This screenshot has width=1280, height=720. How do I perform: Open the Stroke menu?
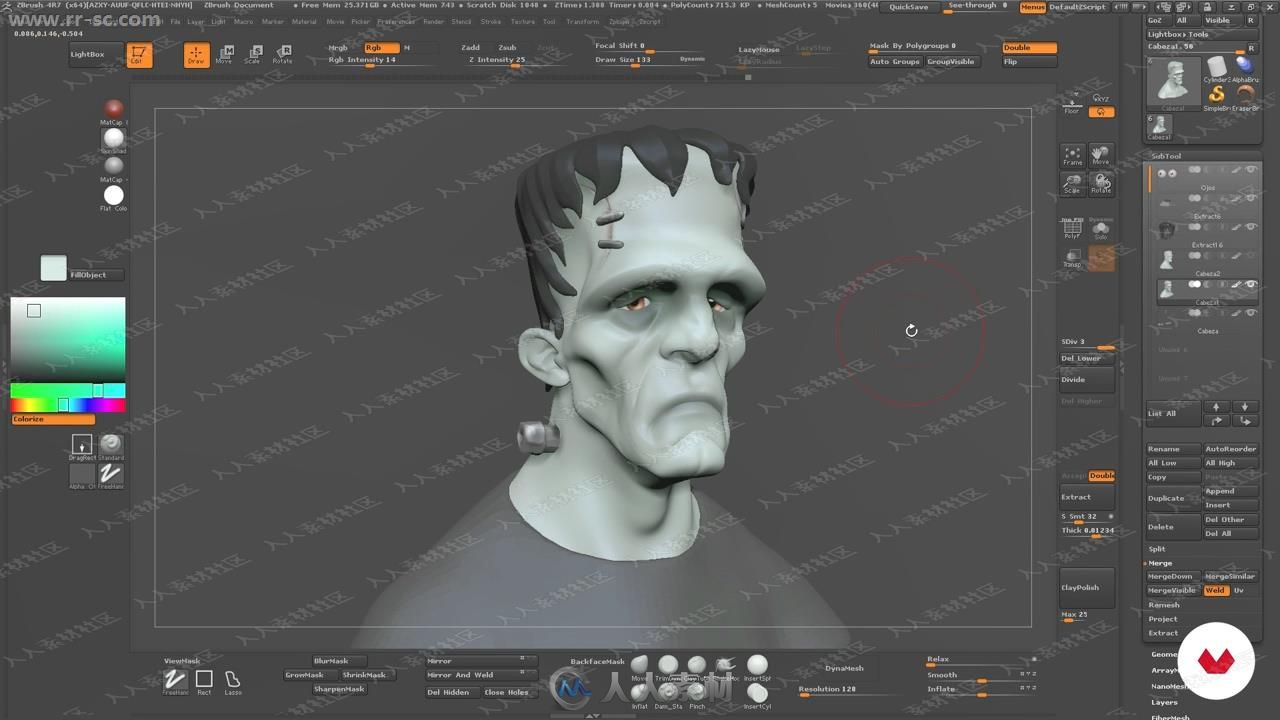click(491, 21)
